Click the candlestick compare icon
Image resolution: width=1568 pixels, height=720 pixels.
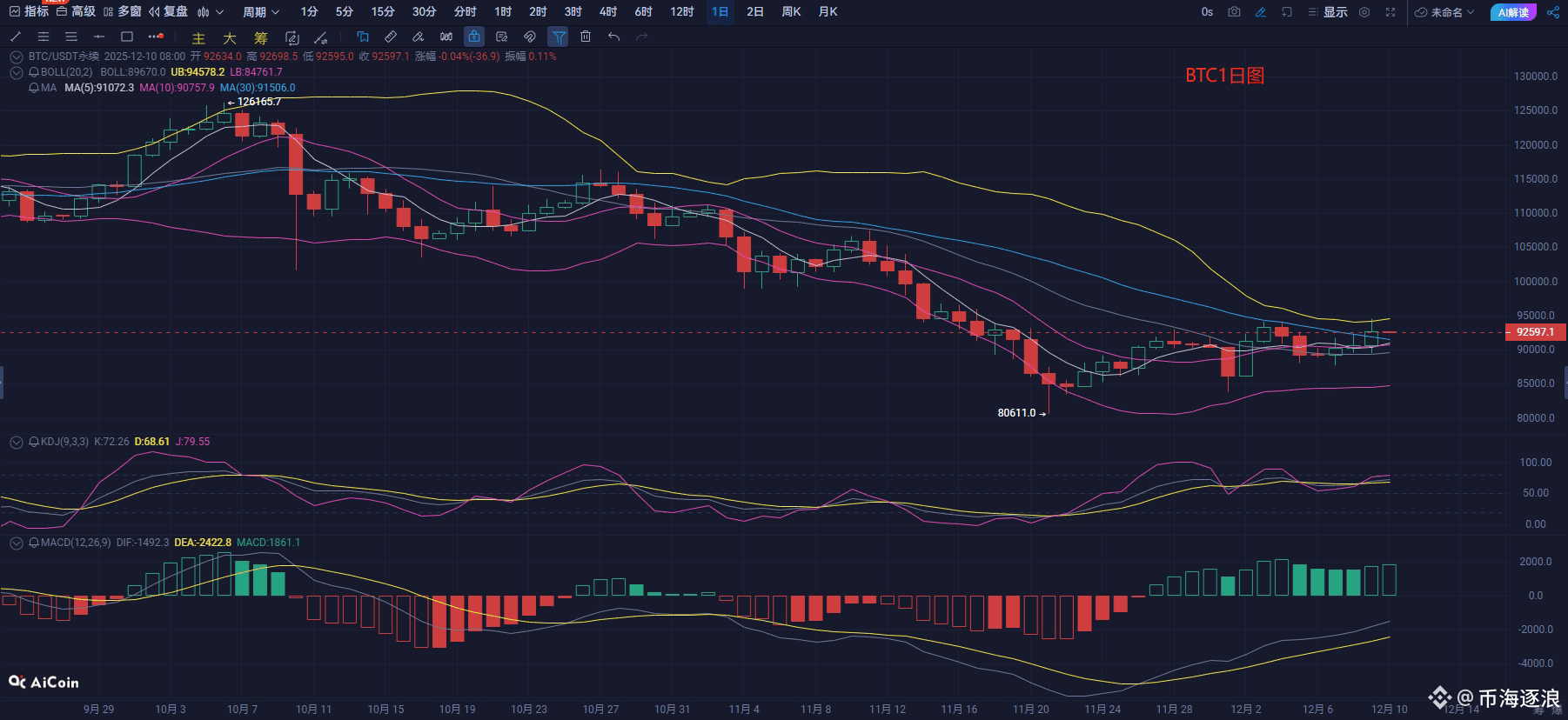tap(446, 37)
